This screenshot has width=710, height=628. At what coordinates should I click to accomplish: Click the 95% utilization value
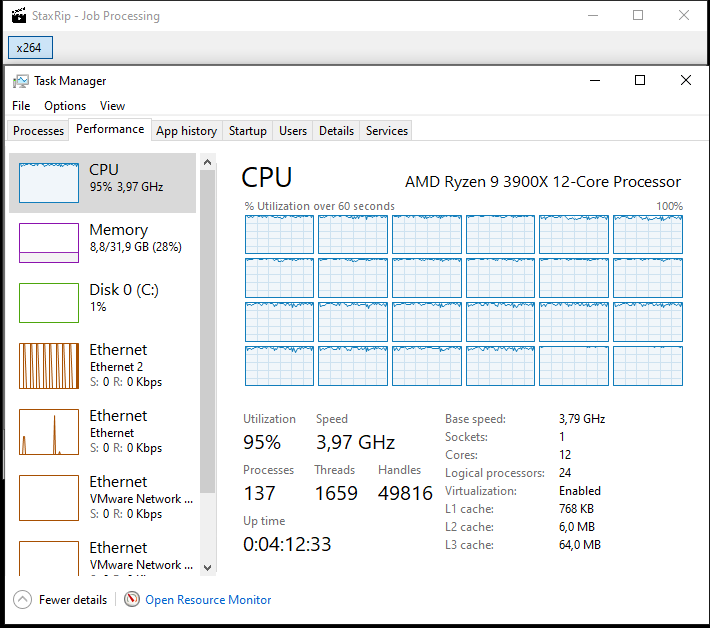(262, 442)
